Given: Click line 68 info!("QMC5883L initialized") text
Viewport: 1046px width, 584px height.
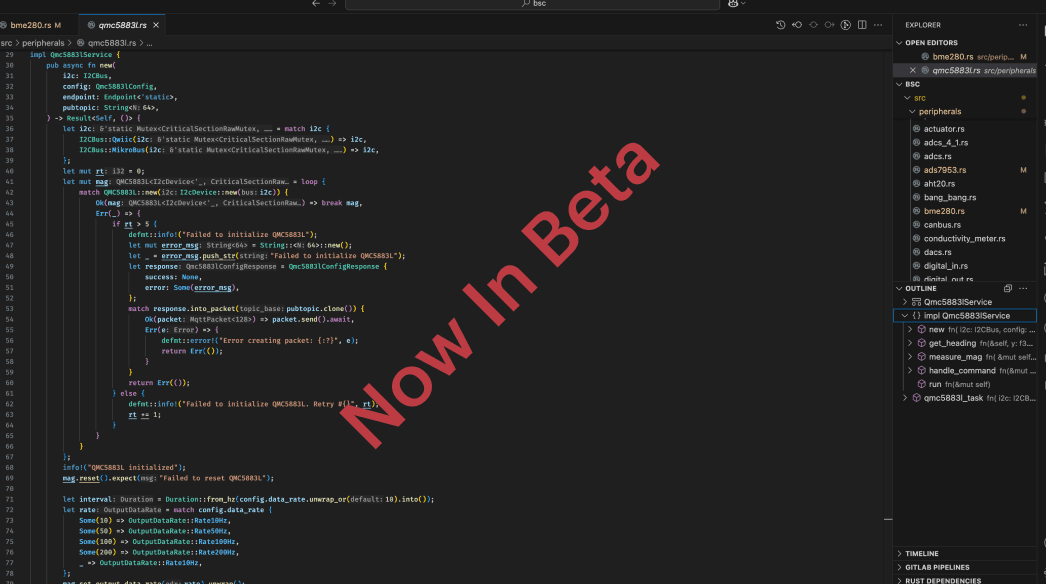Looking at the screenshot, I should [x=124, y=467].
